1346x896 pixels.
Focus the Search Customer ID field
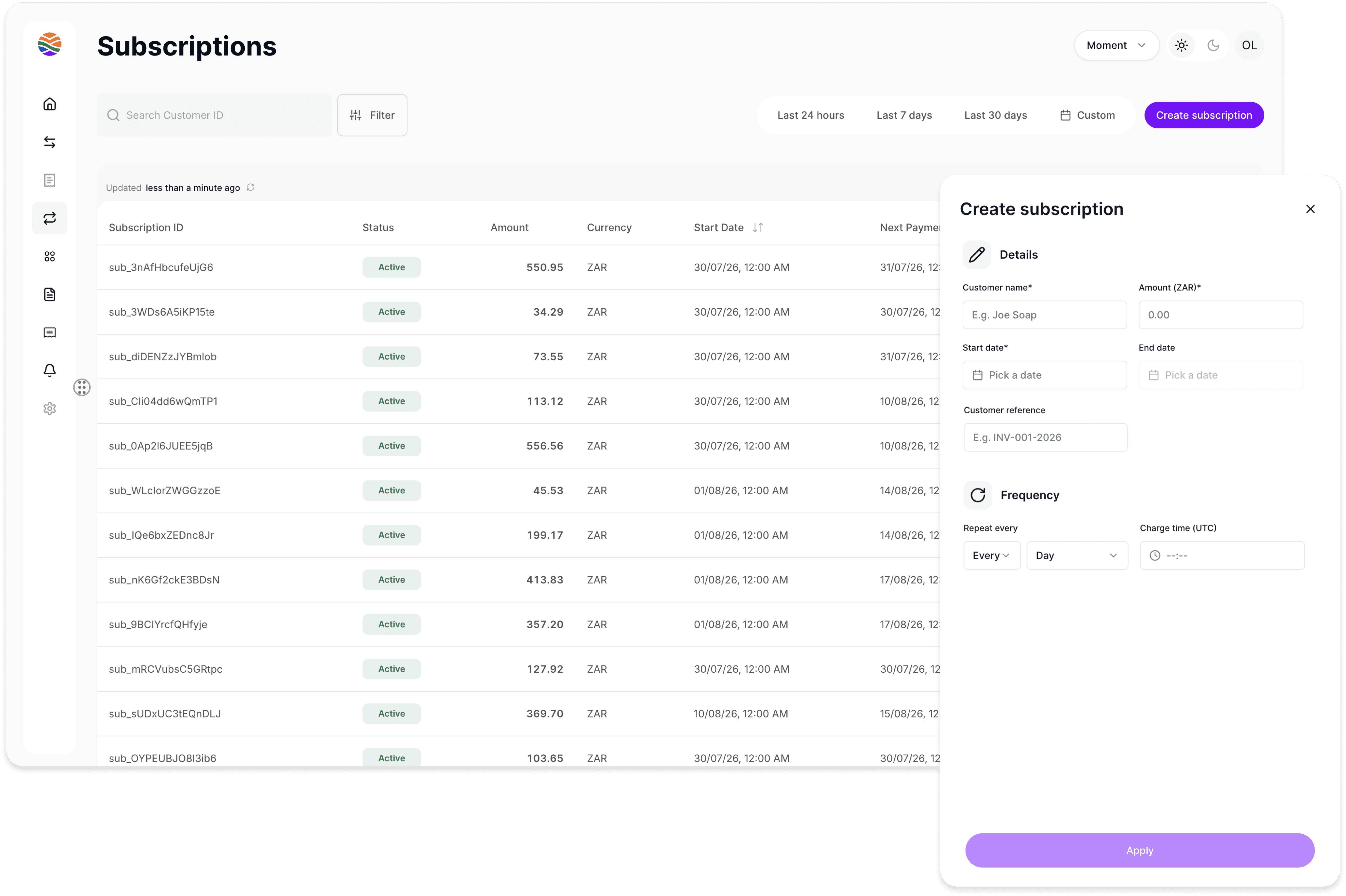point(214,115)
